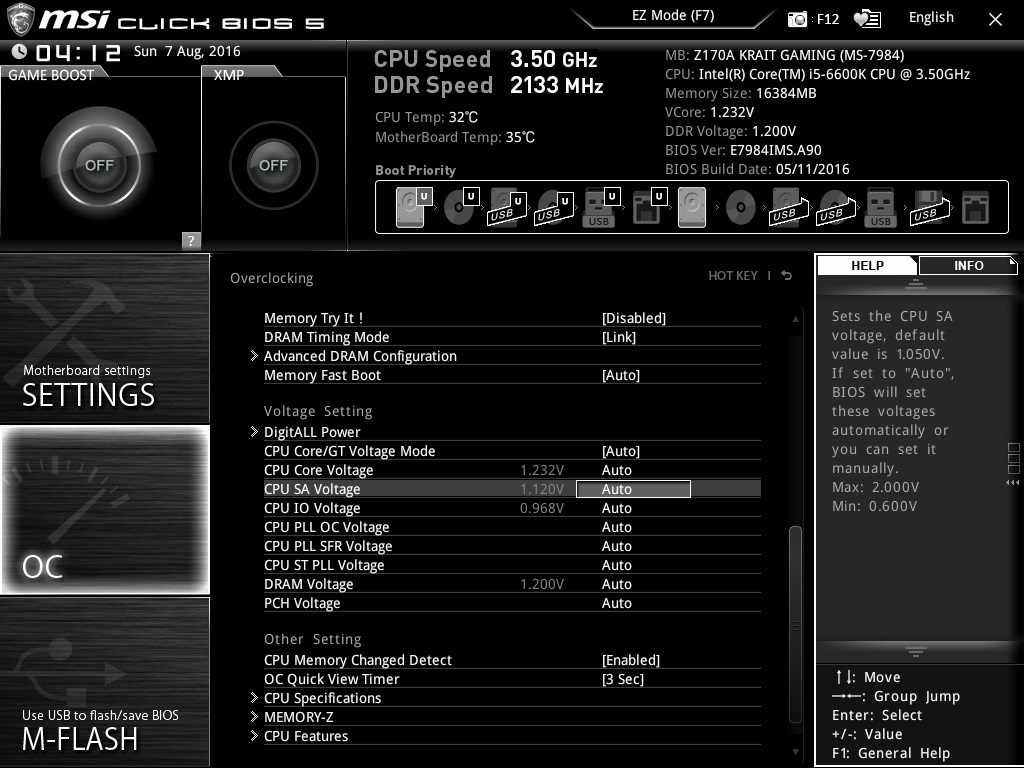Click the HOT KEY button
Screen dimensions: 1024x768
(733, 276)
